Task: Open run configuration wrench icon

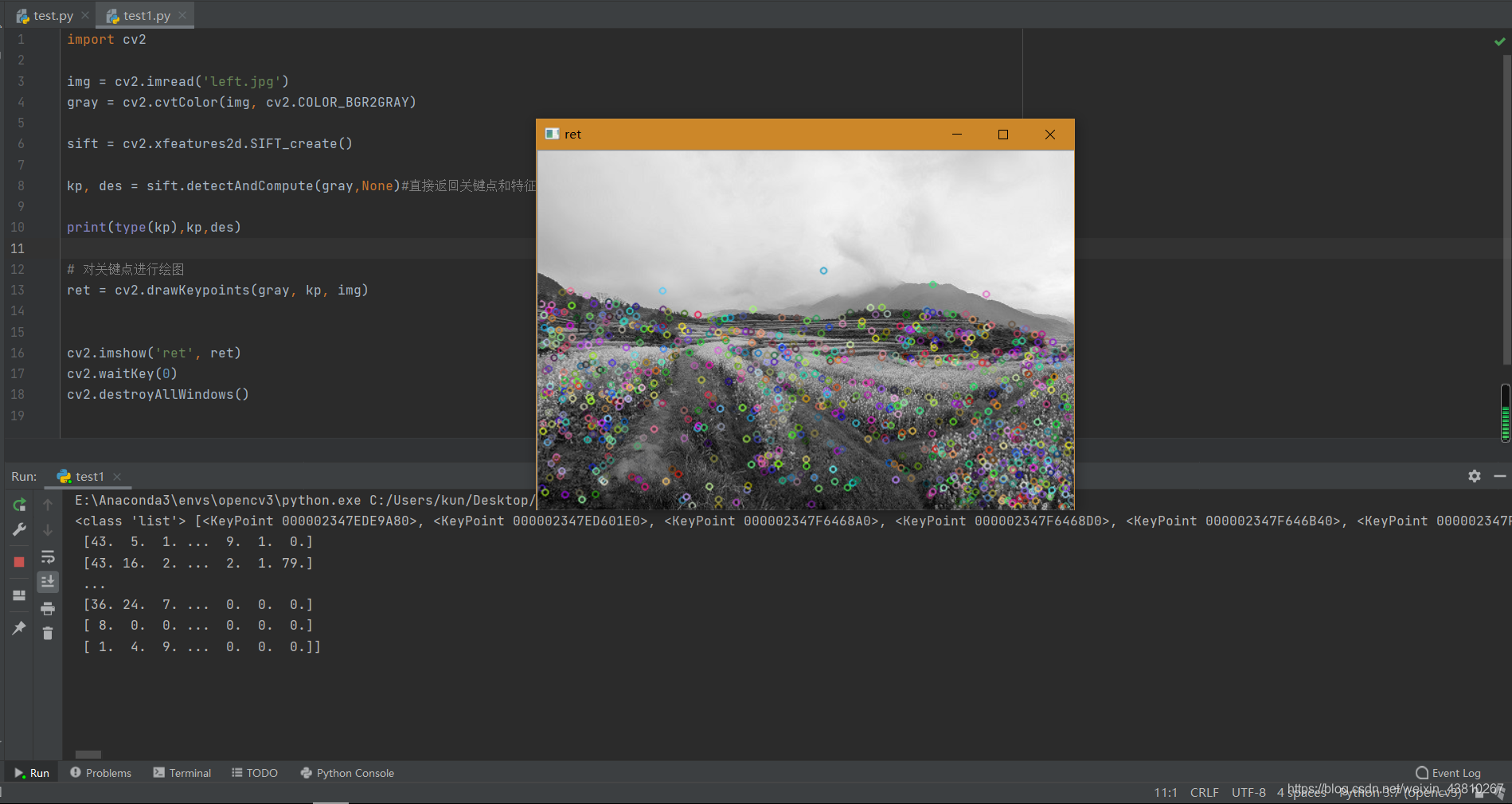Action: click(x=19, y=530)
